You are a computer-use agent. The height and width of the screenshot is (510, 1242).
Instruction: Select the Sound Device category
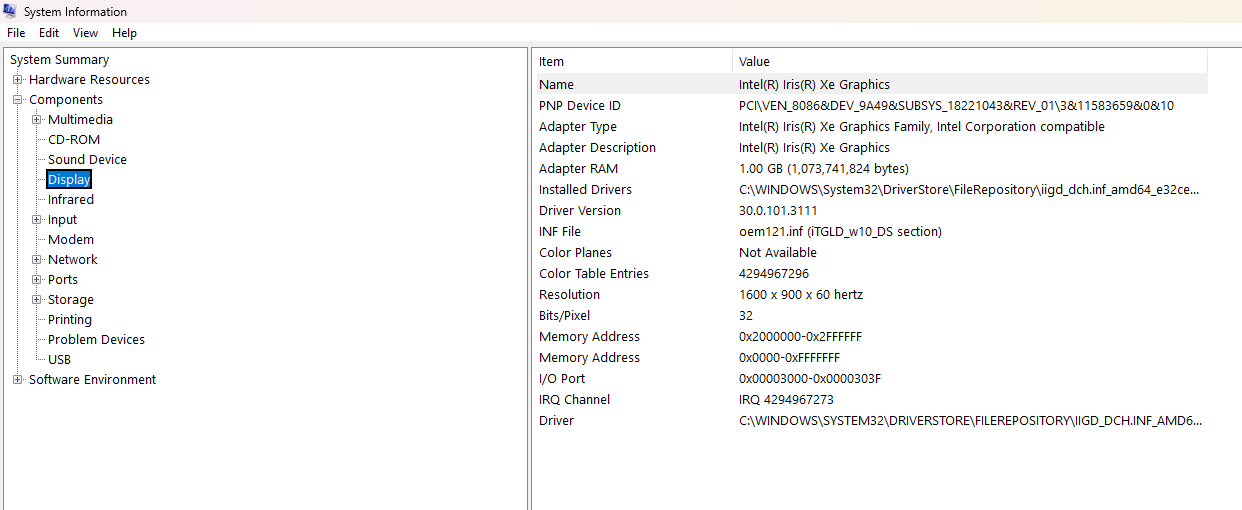[87, 160]
